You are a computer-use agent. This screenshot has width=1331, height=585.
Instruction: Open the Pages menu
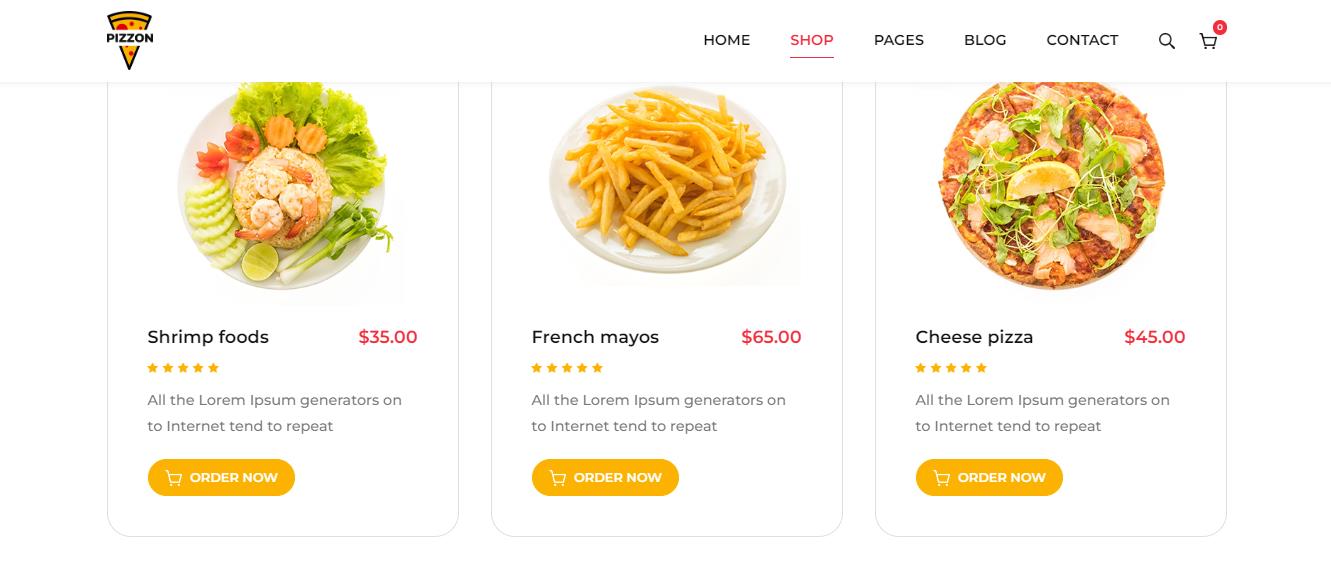(898, 40)
